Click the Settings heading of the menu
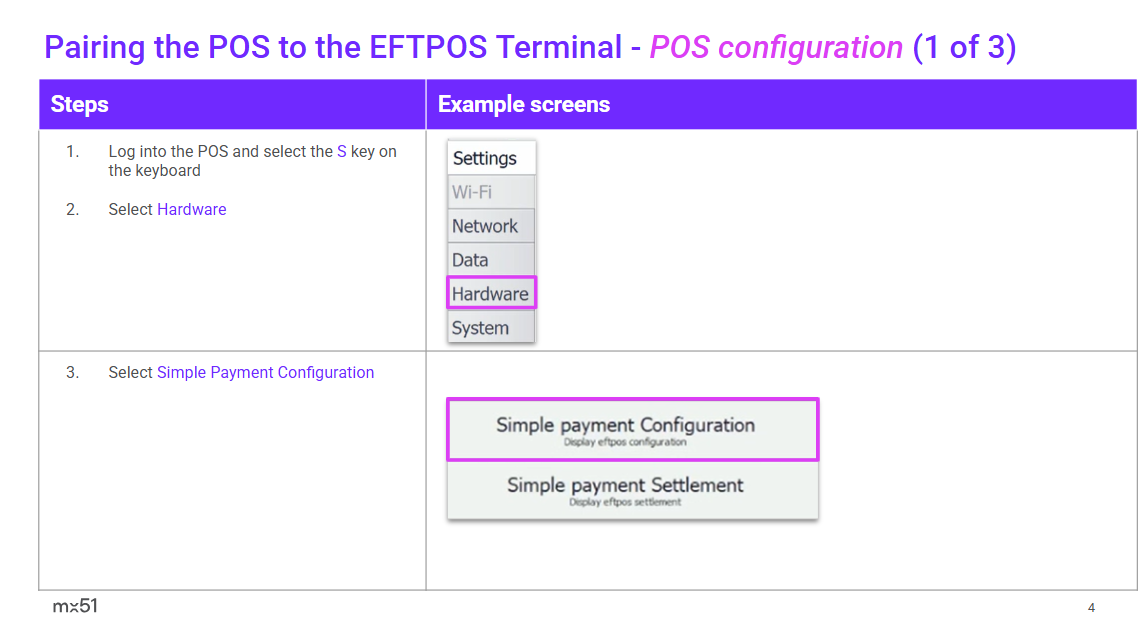The width and height of the screenshot is (1148, 643). tap(485, 158)
